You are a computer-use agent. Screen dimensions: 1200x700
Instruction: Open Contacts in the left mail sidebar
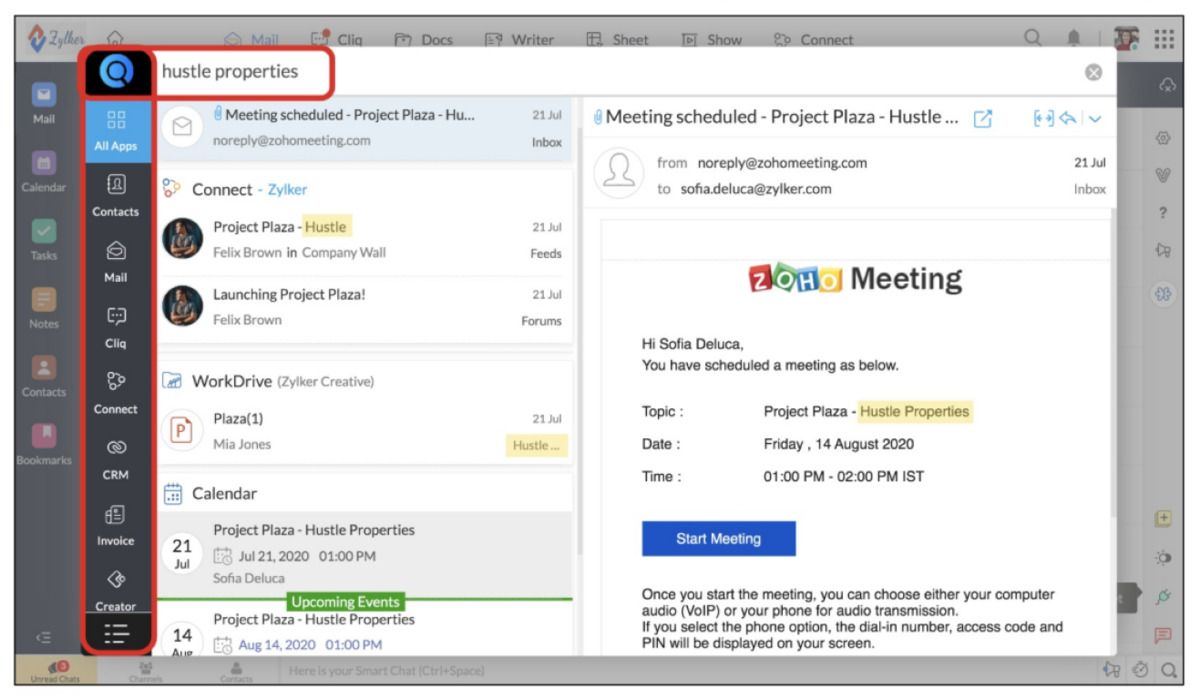coord(43,376)
